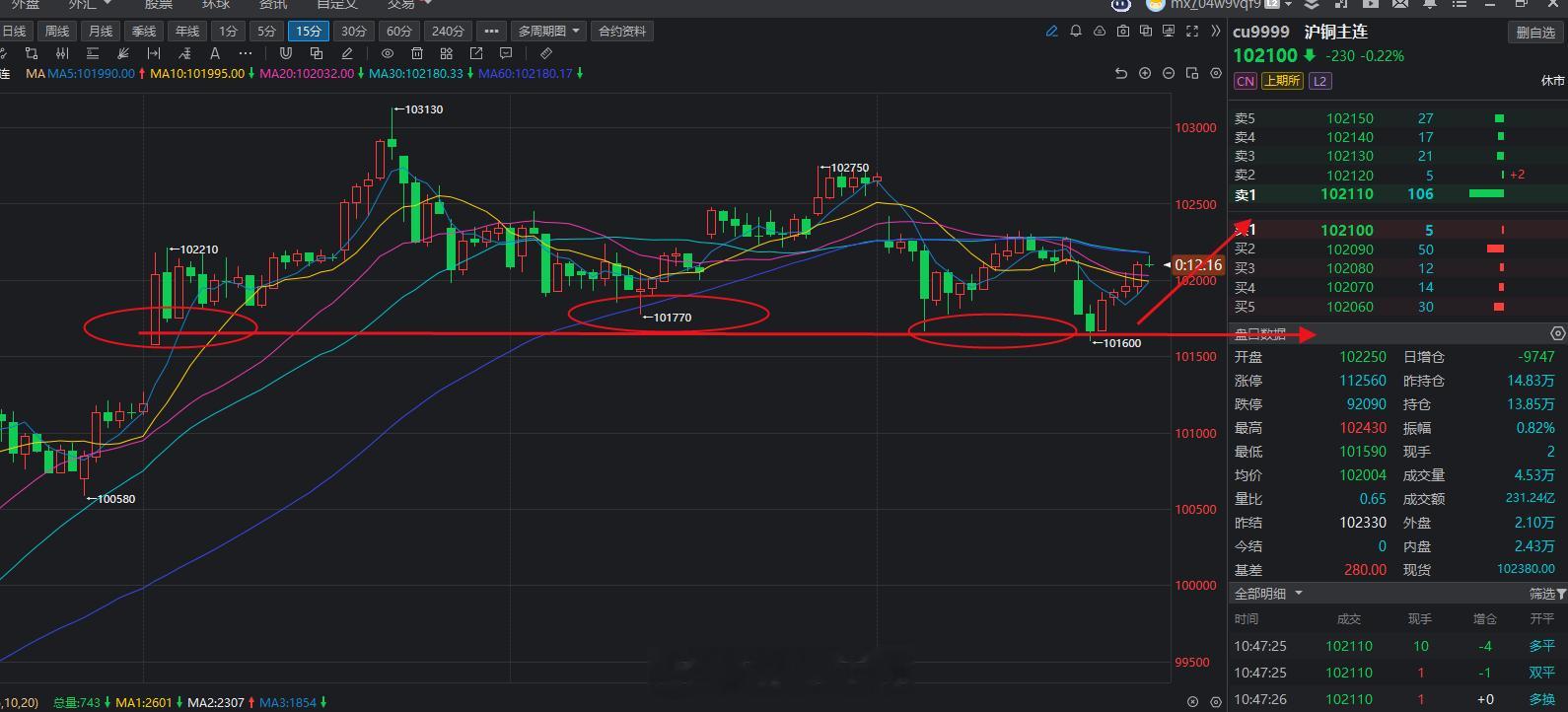1568x712 pixels.
Task: Open the 资讯 menu
Action: coord(273,5)
